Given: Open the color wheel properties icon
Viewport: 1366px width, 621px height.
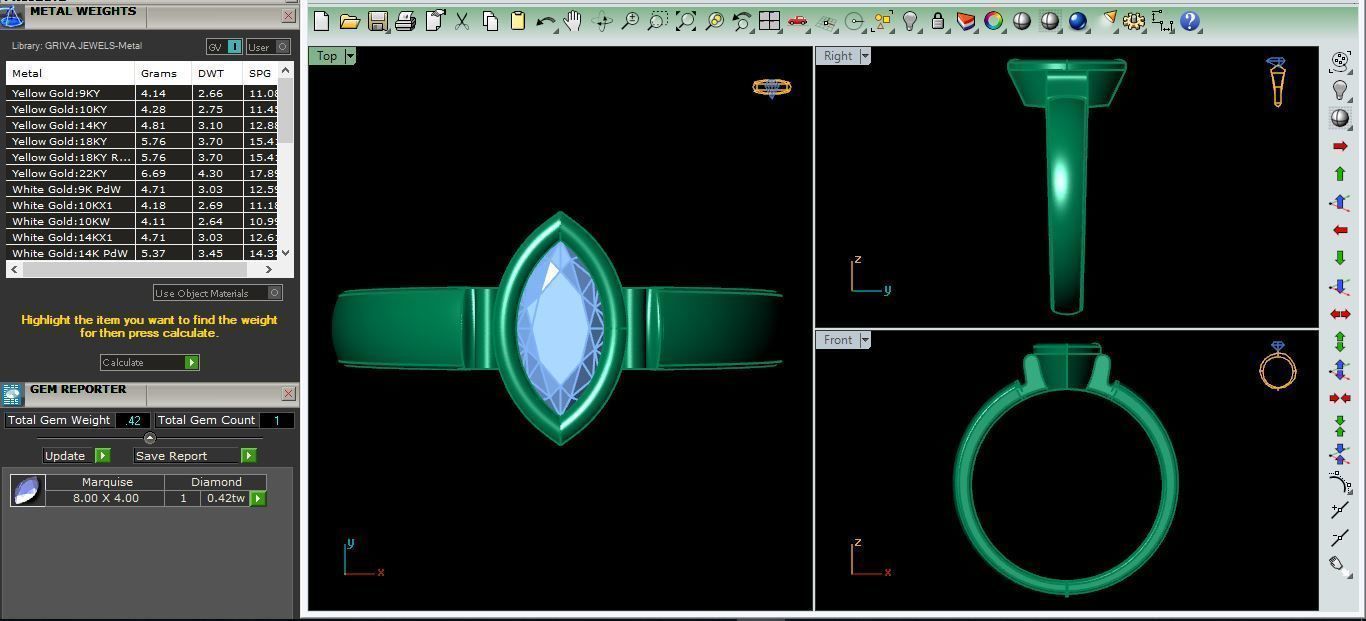Looking at the screenshot, I should click(x=994, y=21).
